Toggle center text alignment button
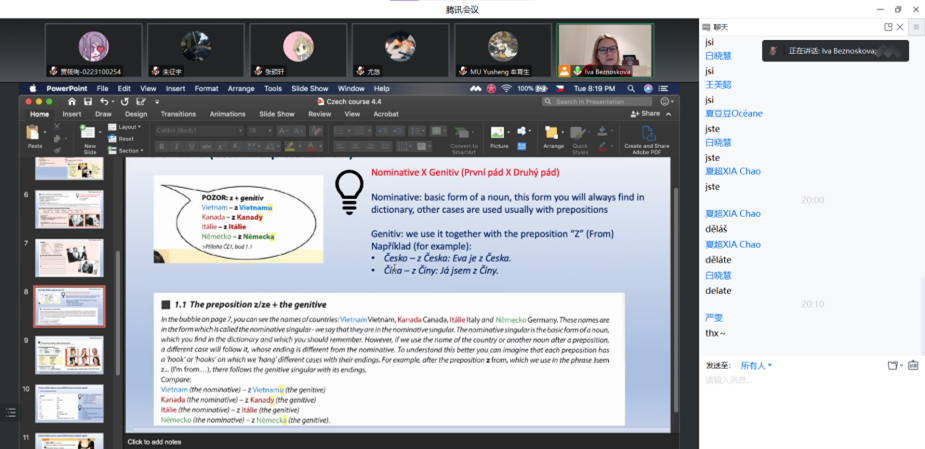Viewport: 925px width, 449px height. (355, 146)
